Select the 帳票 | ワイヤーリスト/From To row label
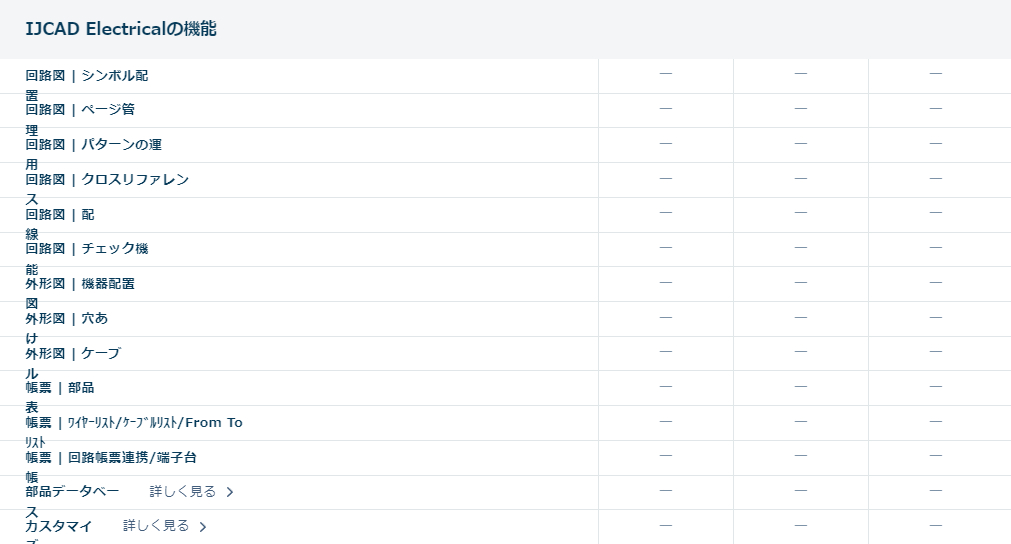Image resolution: width=1011 pixels, height=544 pixels. click(x=134, y=423)
